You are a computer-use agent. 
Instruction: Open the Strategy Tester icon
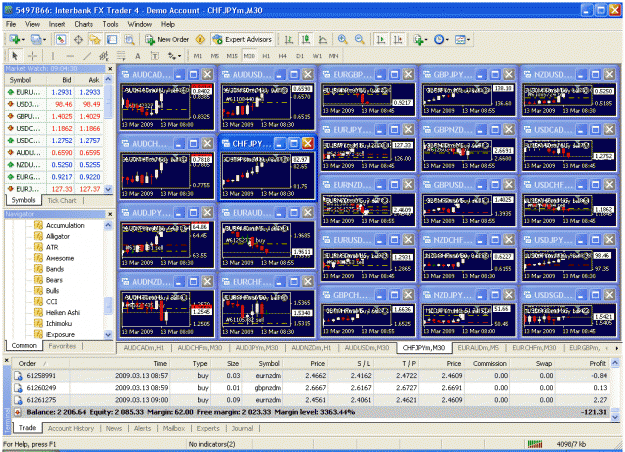point(129,39)
